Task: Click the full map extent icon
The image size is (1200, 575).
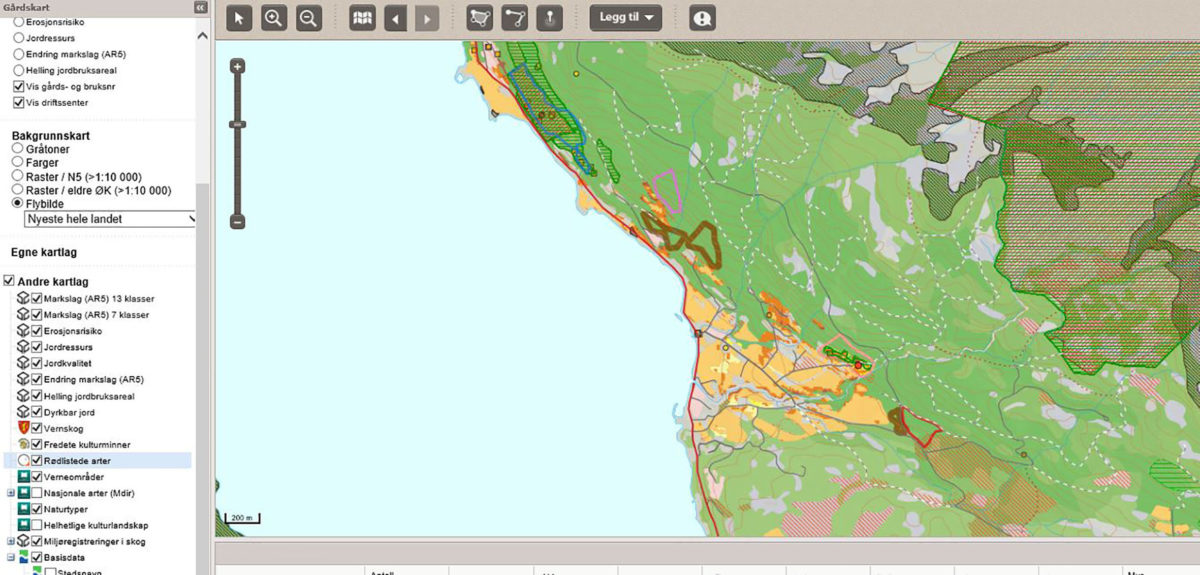Action: pyautogui.click(x=362, y=17)
